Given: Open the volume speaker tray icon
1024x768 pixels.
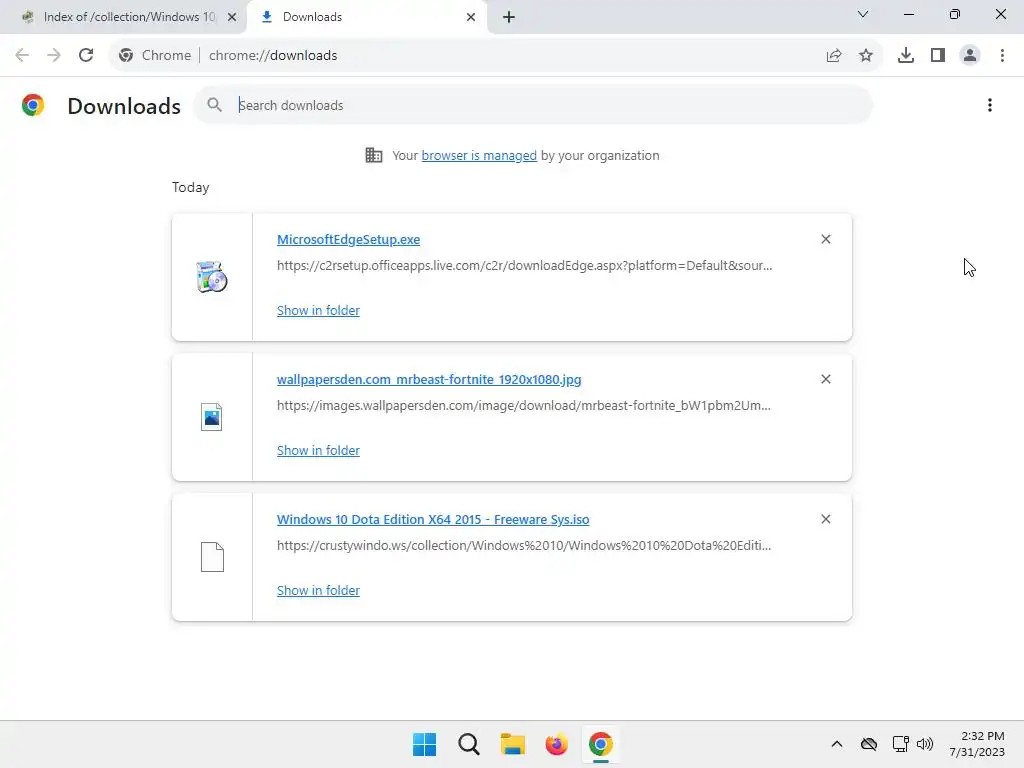Looking at the screenshot, I should [925, 744].
